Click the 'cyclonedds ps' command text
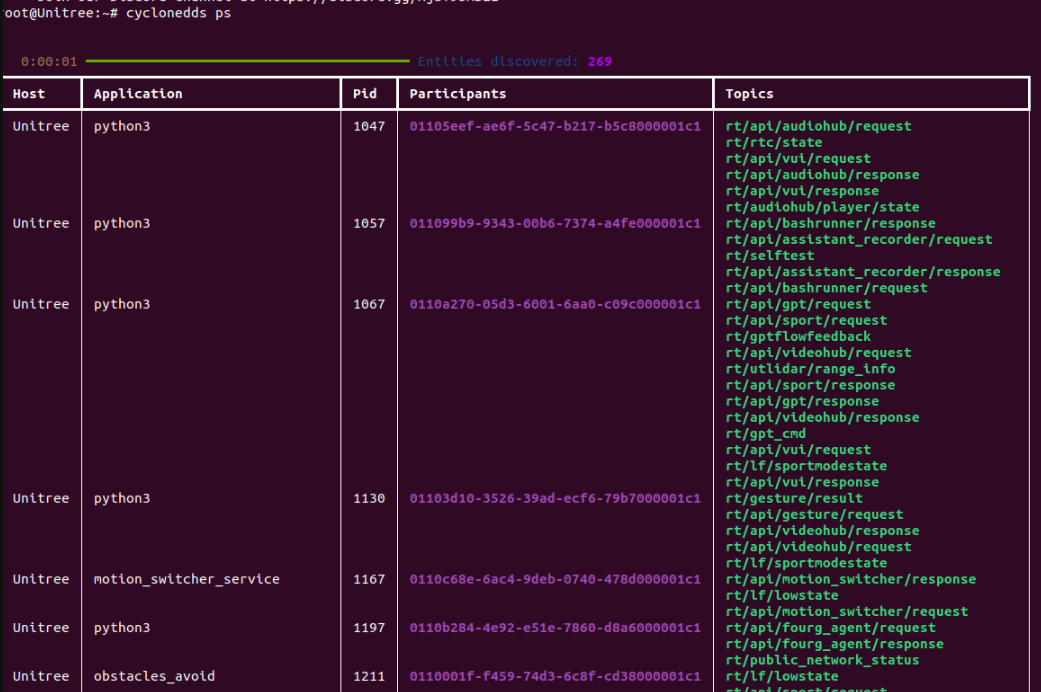The height and width of the screenshot is (692, 1041). tap(179, 13)
